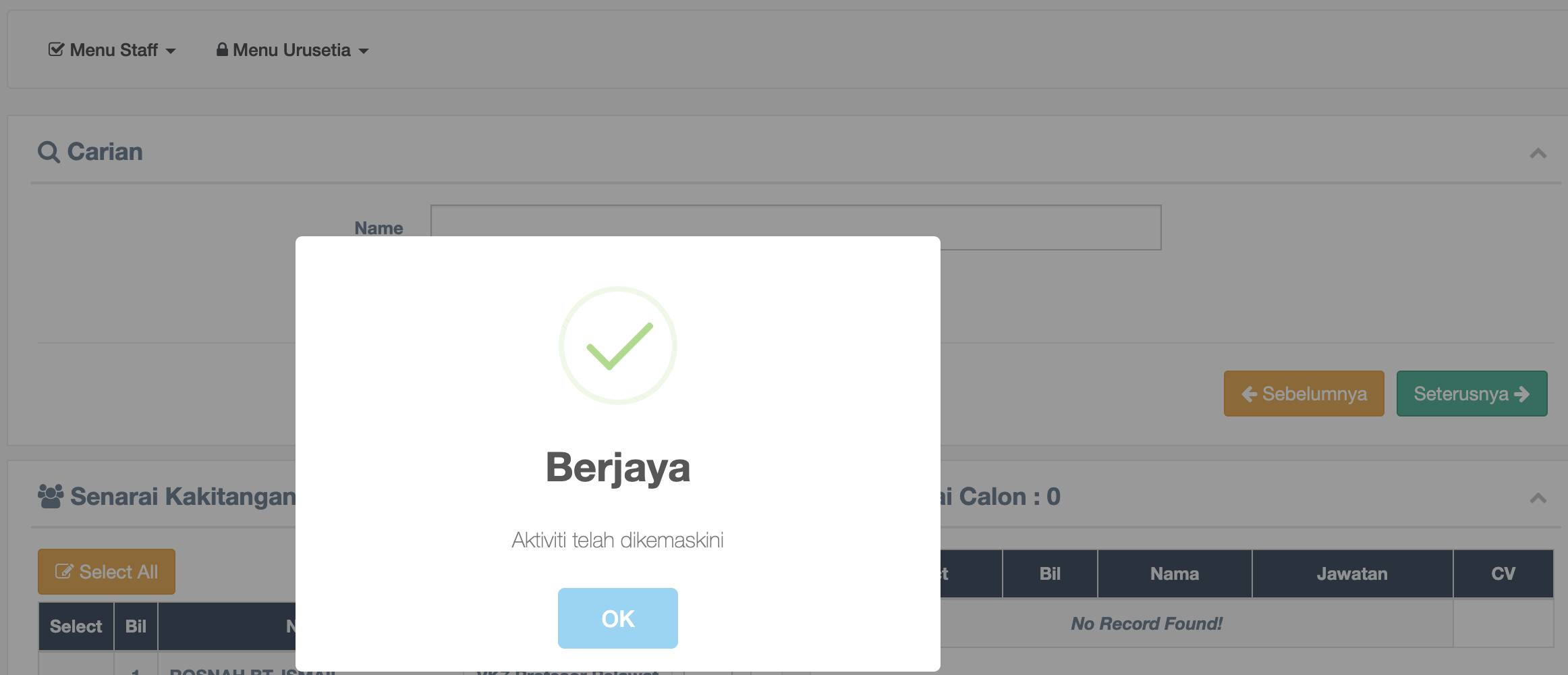Click the CV column header
1568x675 pixels.
click(x=1503, y=574)
